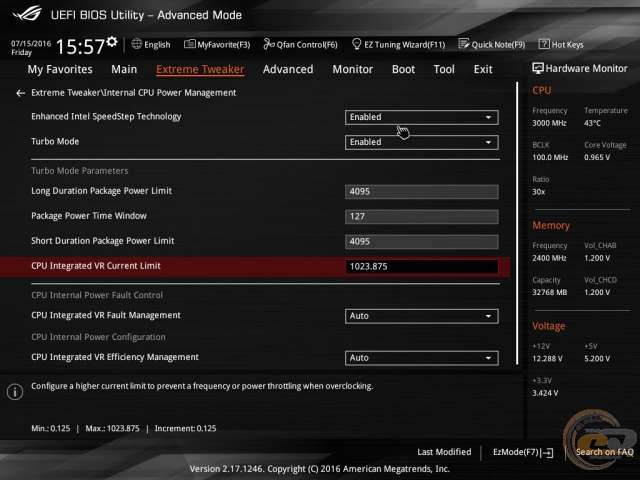
Task: Click the 15:57 clock display
Action: pos(80,47)
